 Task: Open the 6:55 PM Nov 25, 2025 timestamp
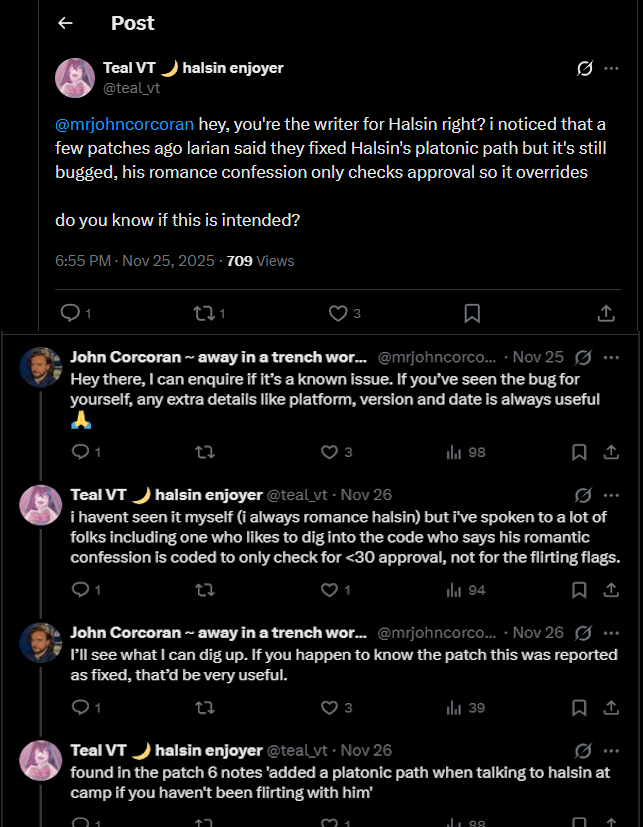coord(135,261)
